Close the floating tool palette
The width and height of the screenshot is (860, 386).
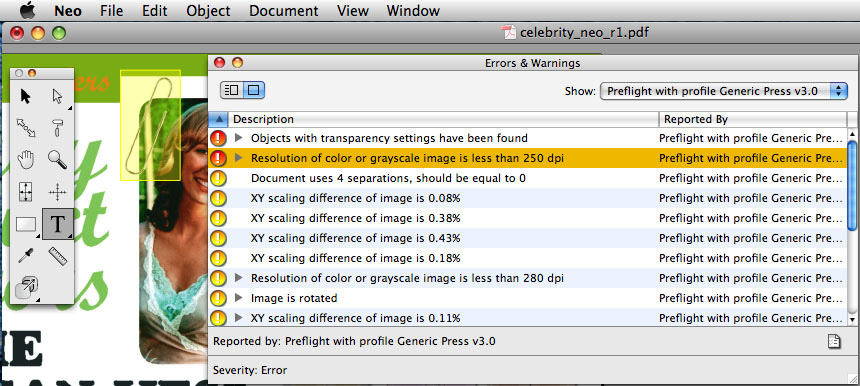pos(19,73)
